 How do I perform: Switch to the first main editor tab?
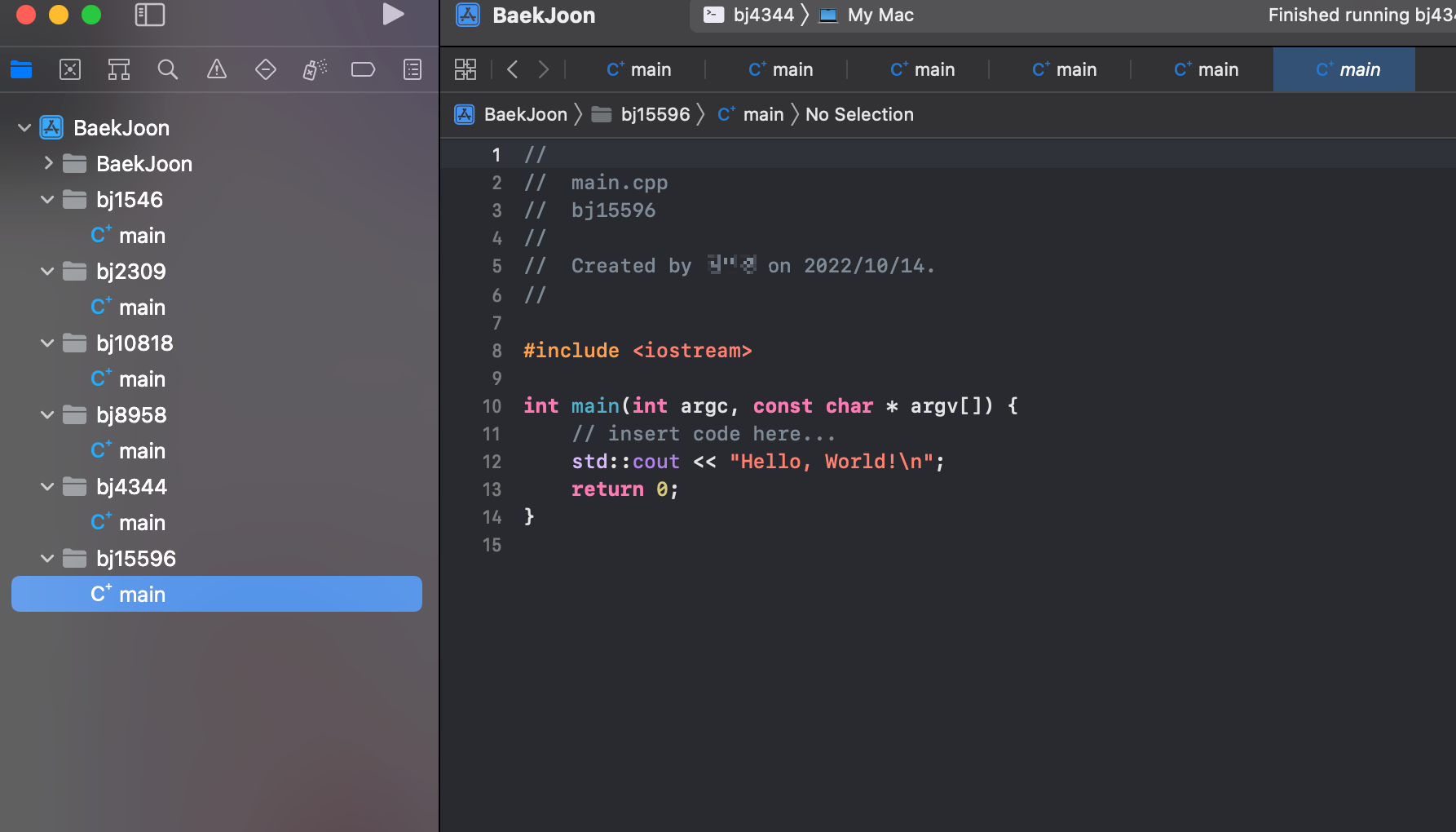click(x=639, y=69)
